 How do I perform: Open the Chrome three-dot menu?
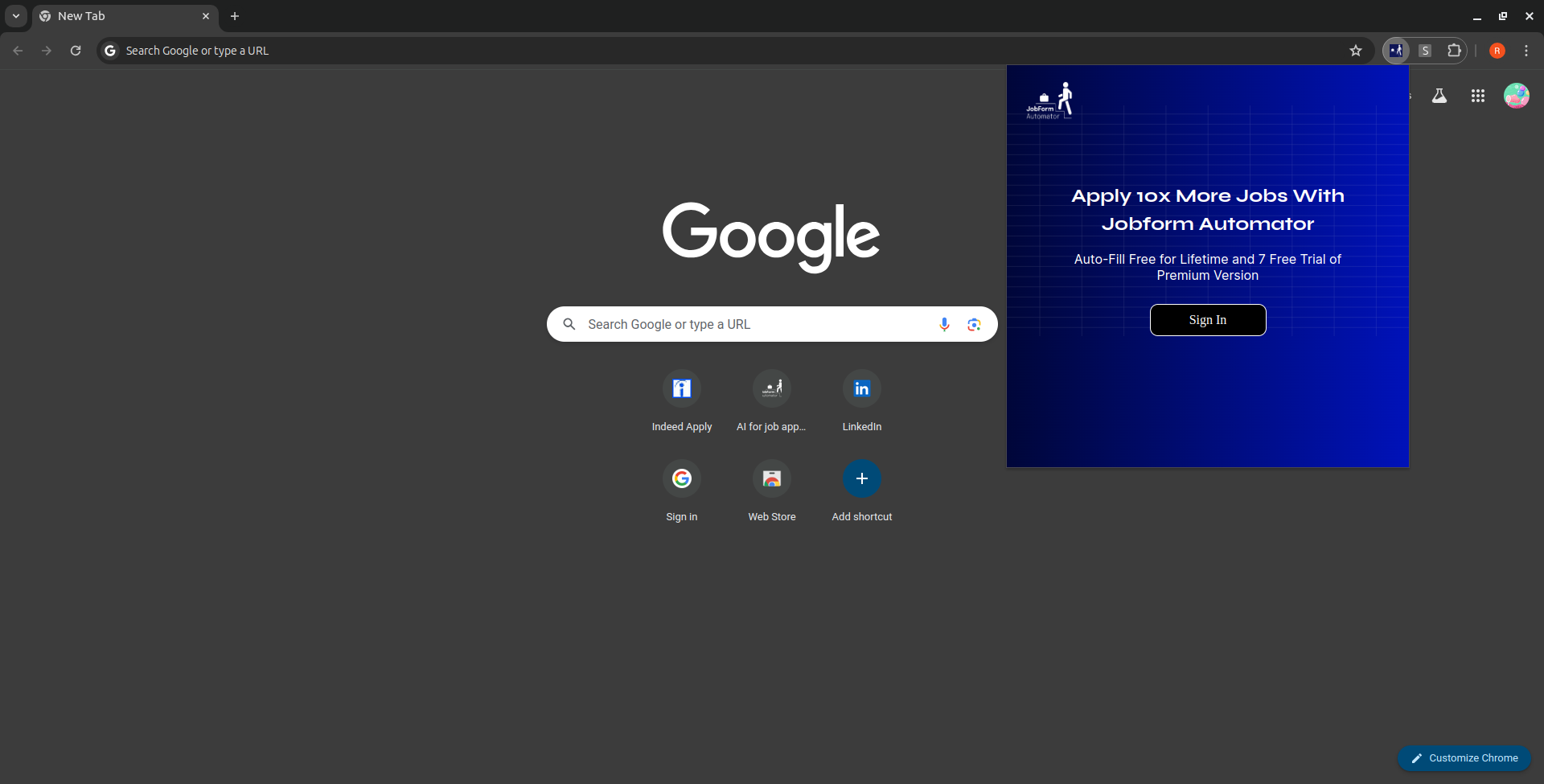point(1526,51)
